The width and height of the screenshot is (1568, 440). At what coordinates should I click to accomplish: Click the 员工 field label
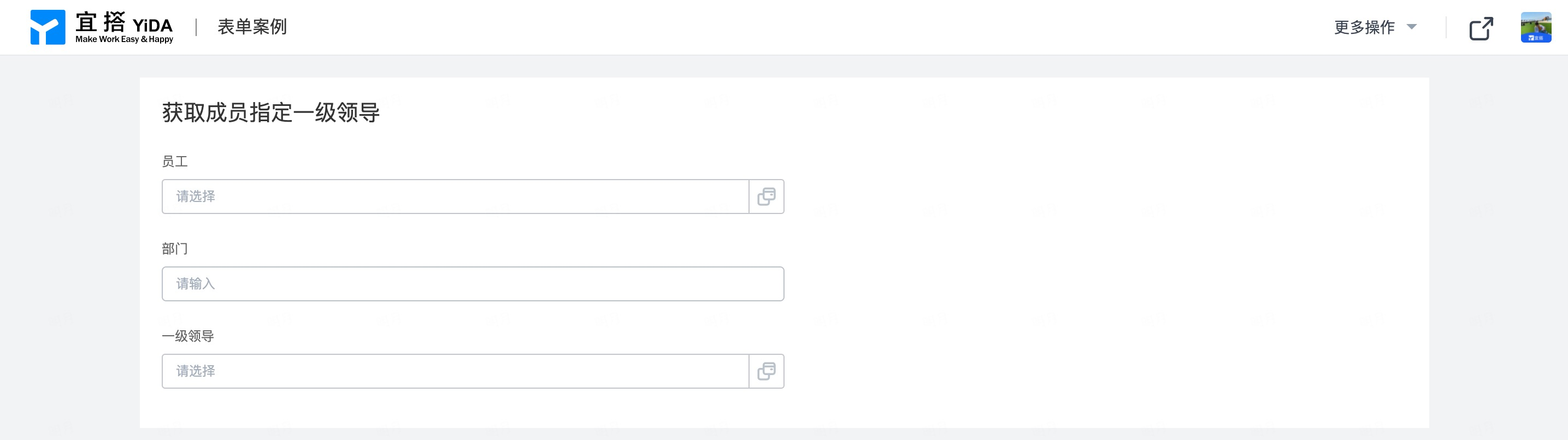[175, 161]
